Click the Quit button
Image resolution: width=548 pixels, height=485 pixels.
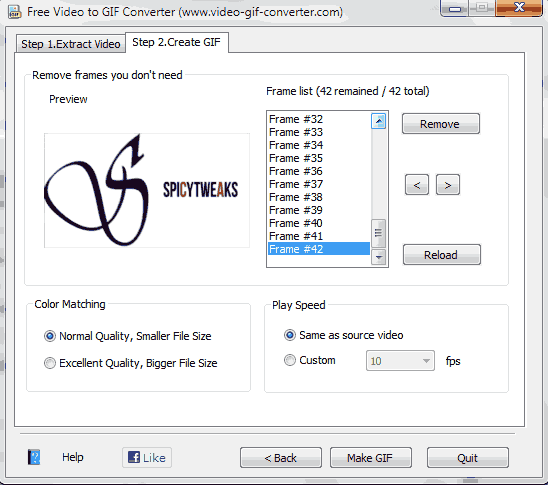pyautogui.click(x=468, y=458)
